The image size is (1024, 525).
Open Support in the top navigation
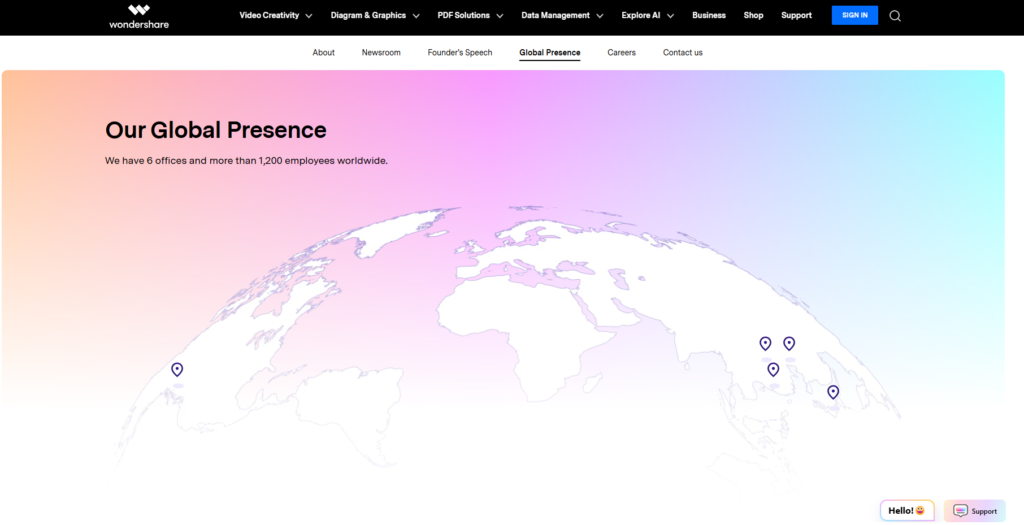pos(796,15)
